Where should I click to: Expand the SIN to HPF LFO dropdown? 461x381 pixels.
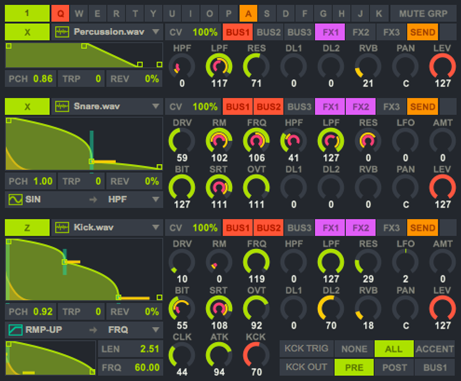(x=155, y=199)
